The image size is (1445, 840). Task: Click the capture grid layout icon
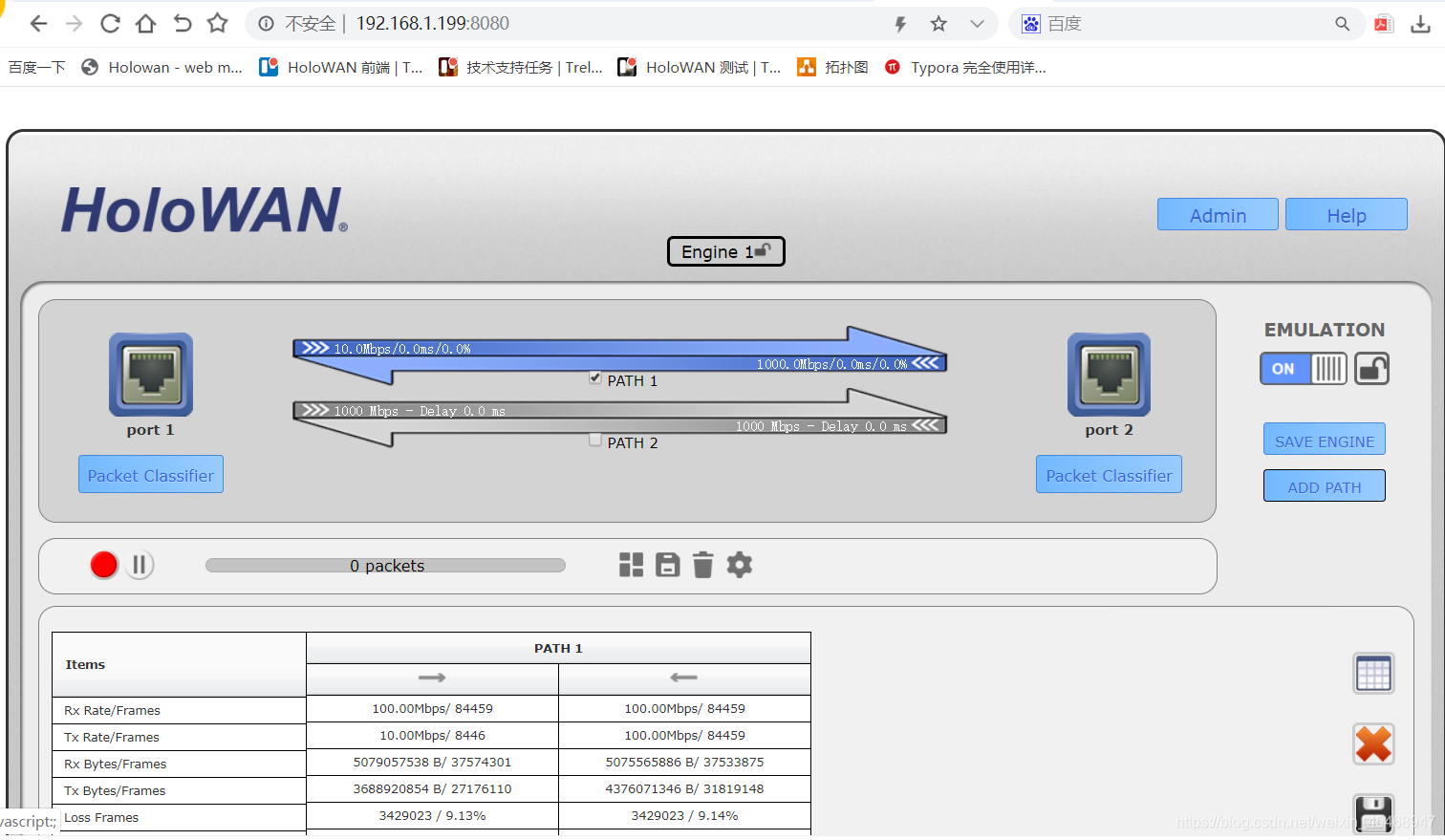click(632, 565)
